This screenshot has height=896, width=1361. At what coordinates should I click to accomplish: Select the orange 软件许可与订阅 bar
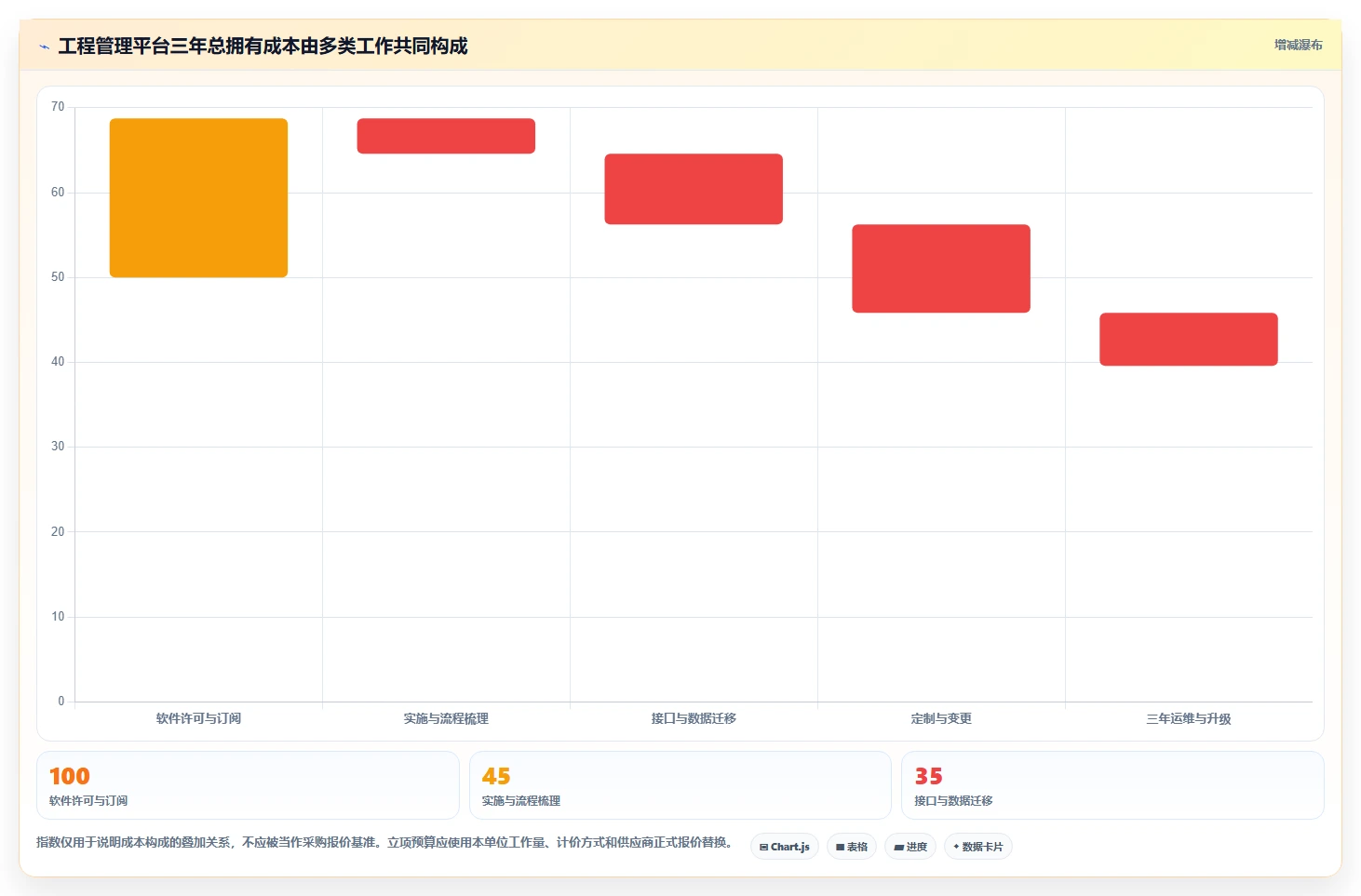coord(198,197)
